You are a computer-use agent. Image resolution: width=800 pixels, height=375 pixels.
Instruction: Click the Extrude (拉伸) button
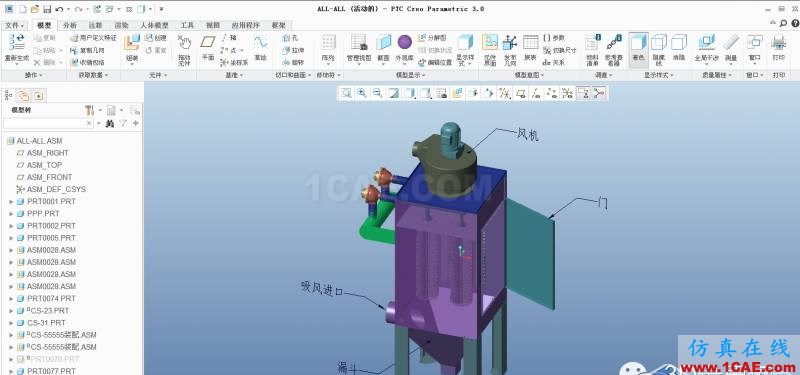pos(293,50)
